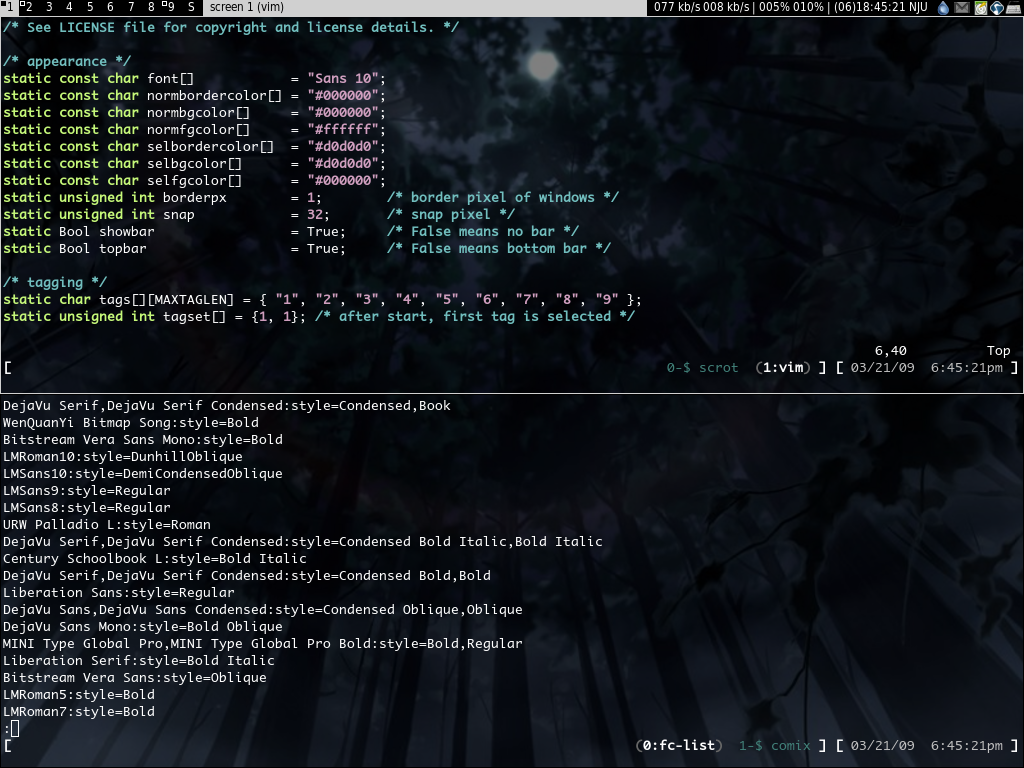Viewport: 1024px width, 768px height.
Task: Click the 'URW Palladio L:style=Roman' line
Action: 106,524
